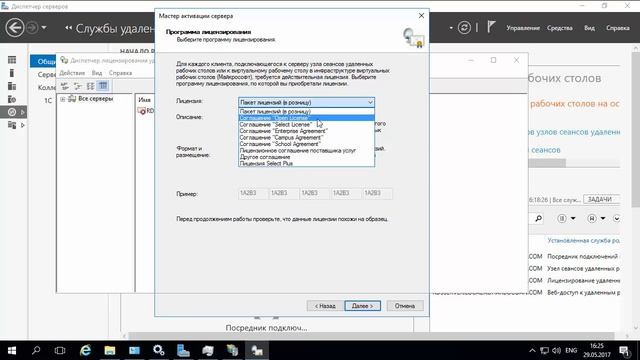Open the Средства menu in Server Manager
This screenshot has height=360, width=640.
560,28
